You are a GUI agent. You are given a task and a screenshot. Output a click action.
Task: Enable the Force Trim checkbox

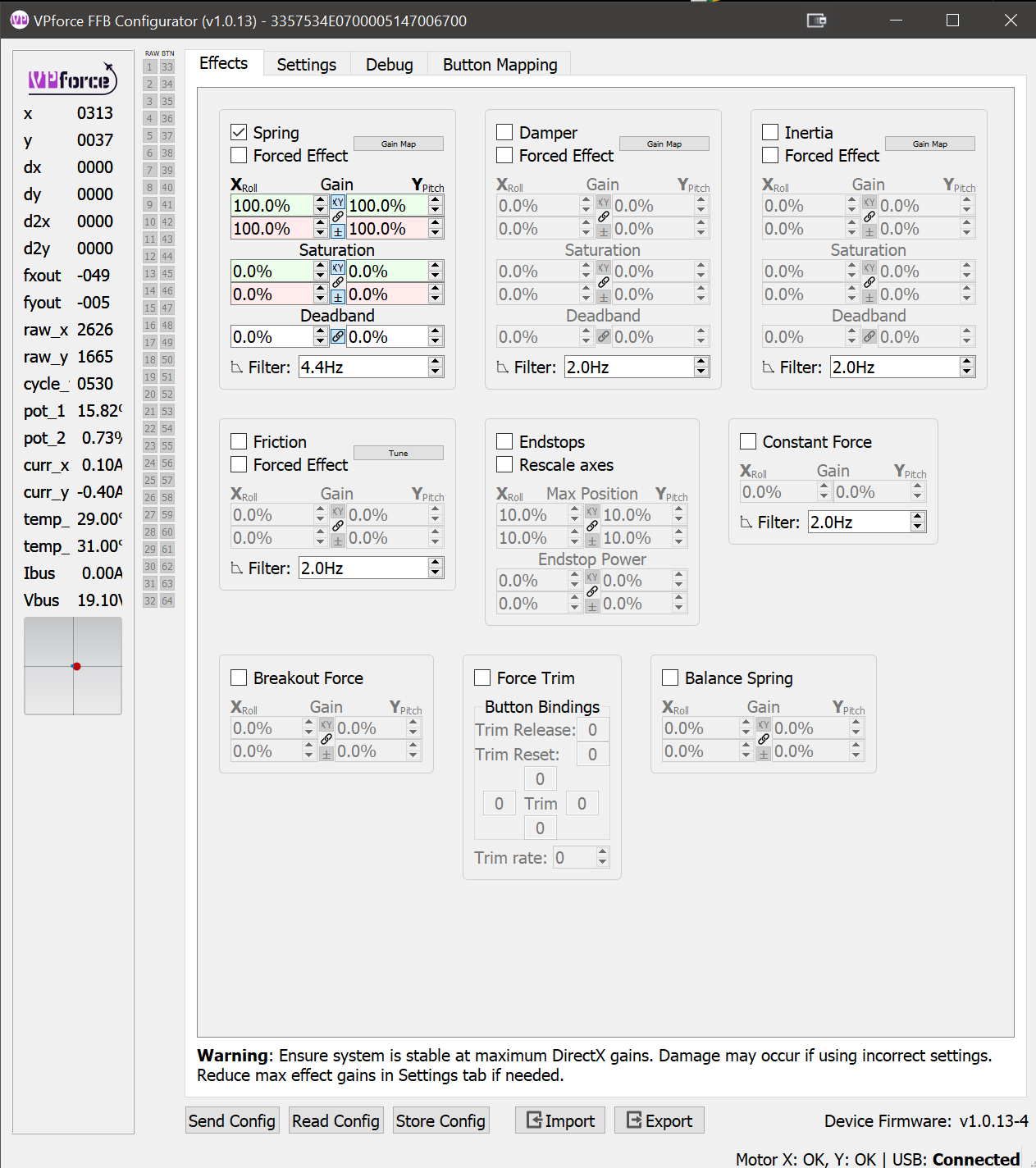tap(482, 678)
